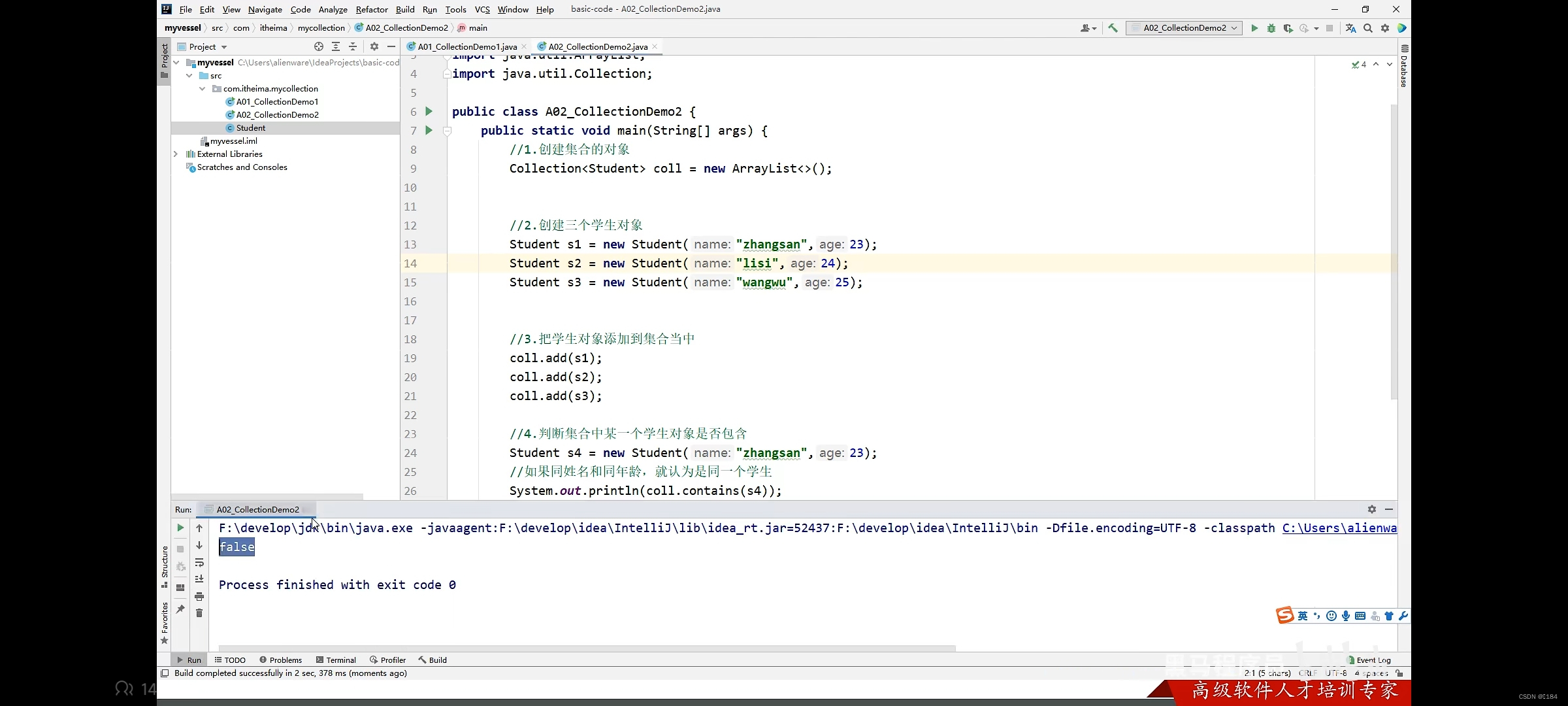Viewport: 1568px width, 706px height.
Task: Select the Student class in Project tree
Action: coord(250,127)
